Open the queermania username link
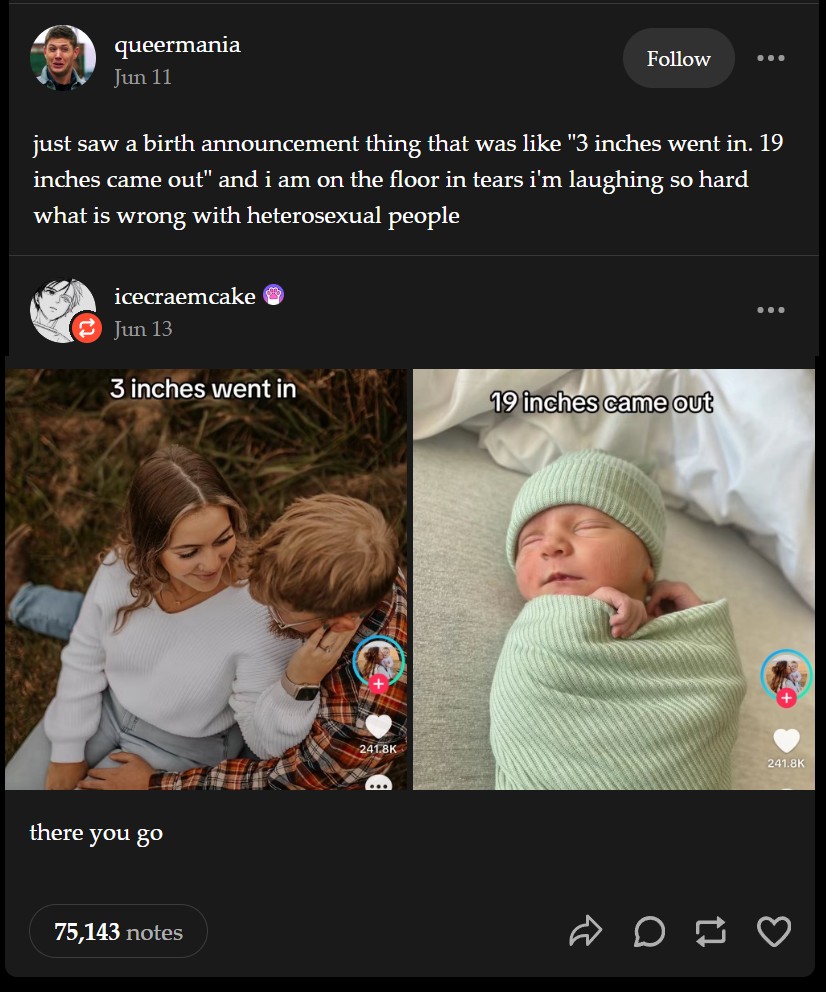 point(177,45)
